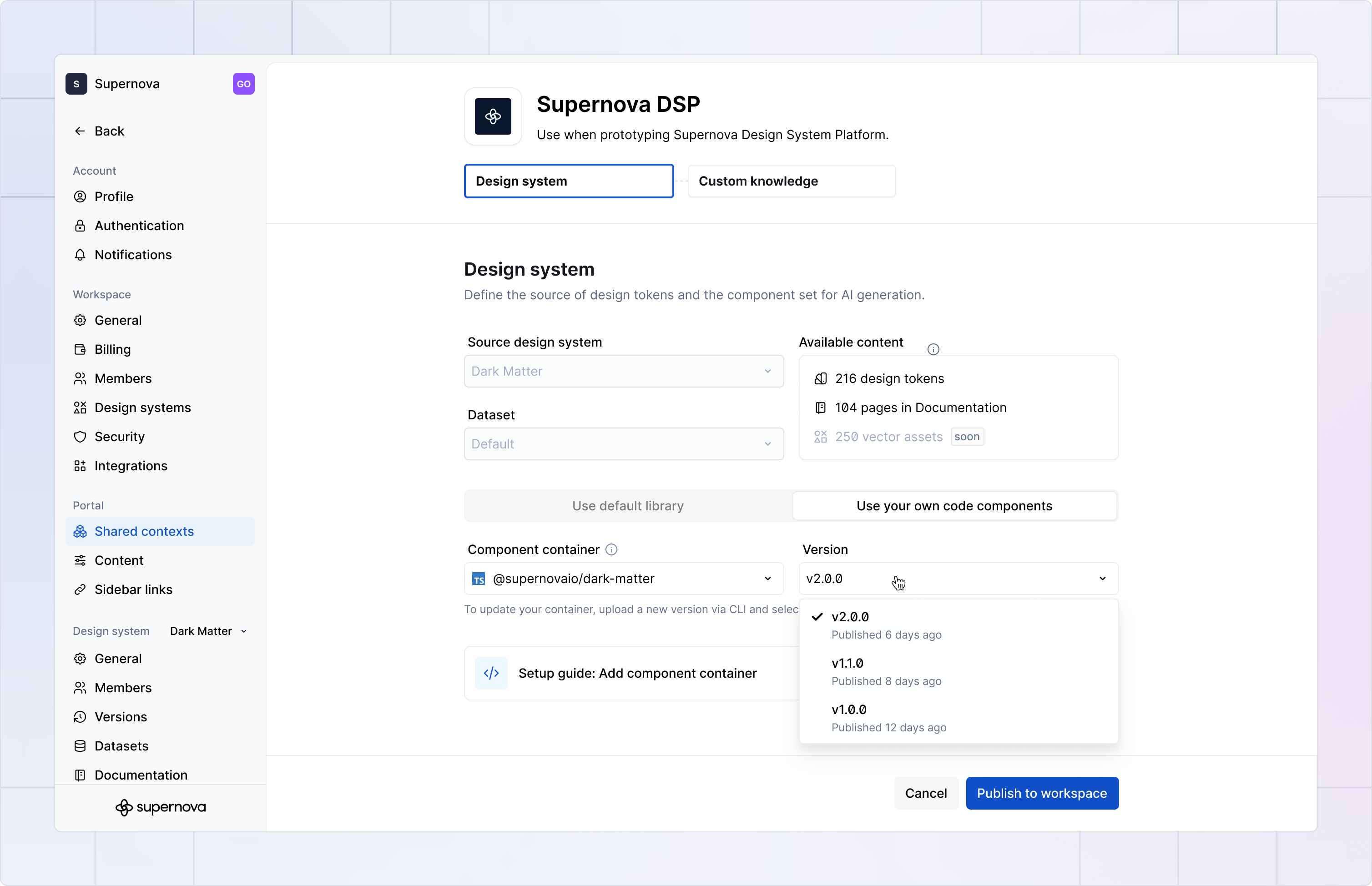Switch to the Design system step tab
Viewport: 1372px width, 886px height.
pos(568,181)
